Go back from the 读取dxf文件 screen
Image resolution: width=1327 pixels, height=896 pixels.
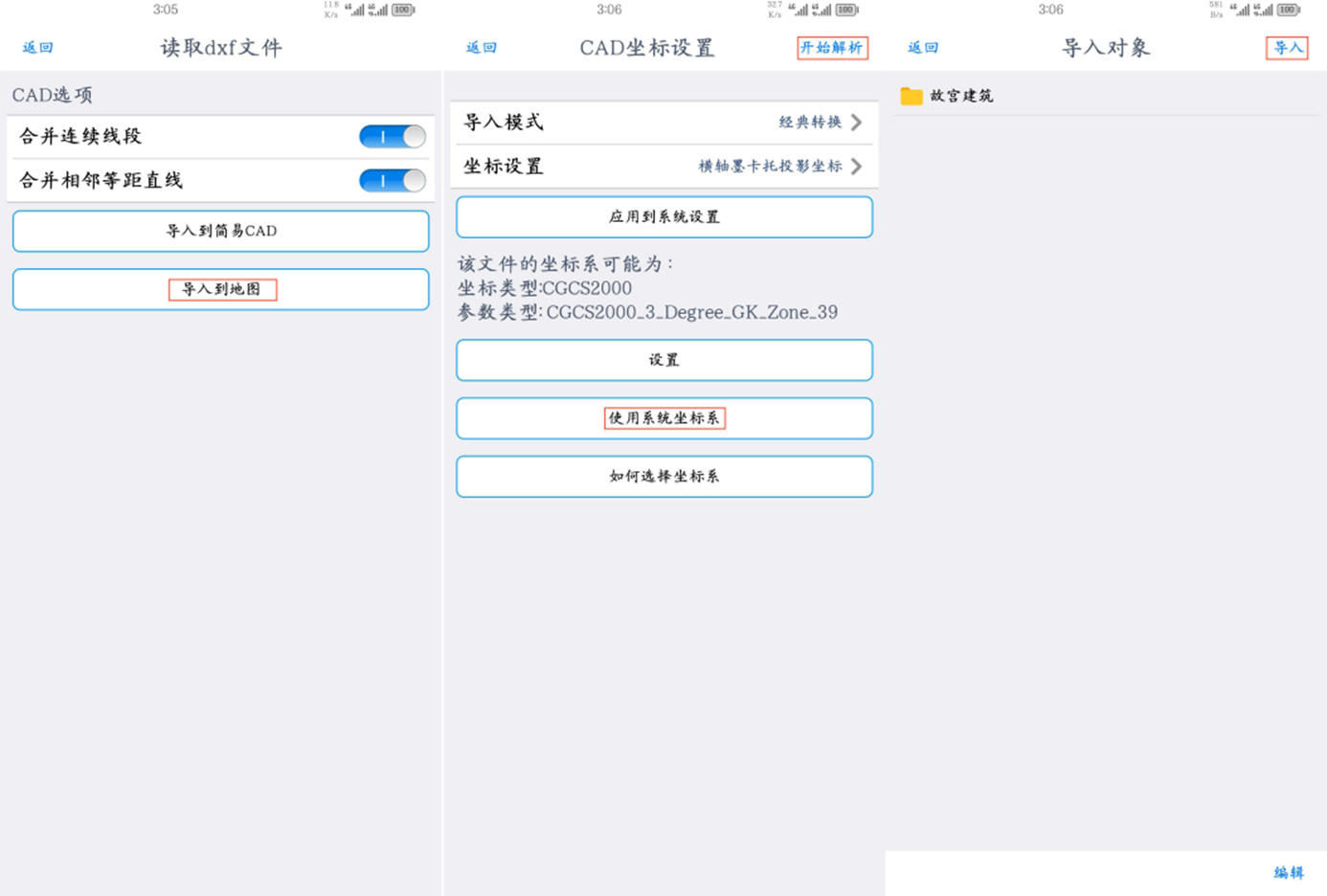38,48
